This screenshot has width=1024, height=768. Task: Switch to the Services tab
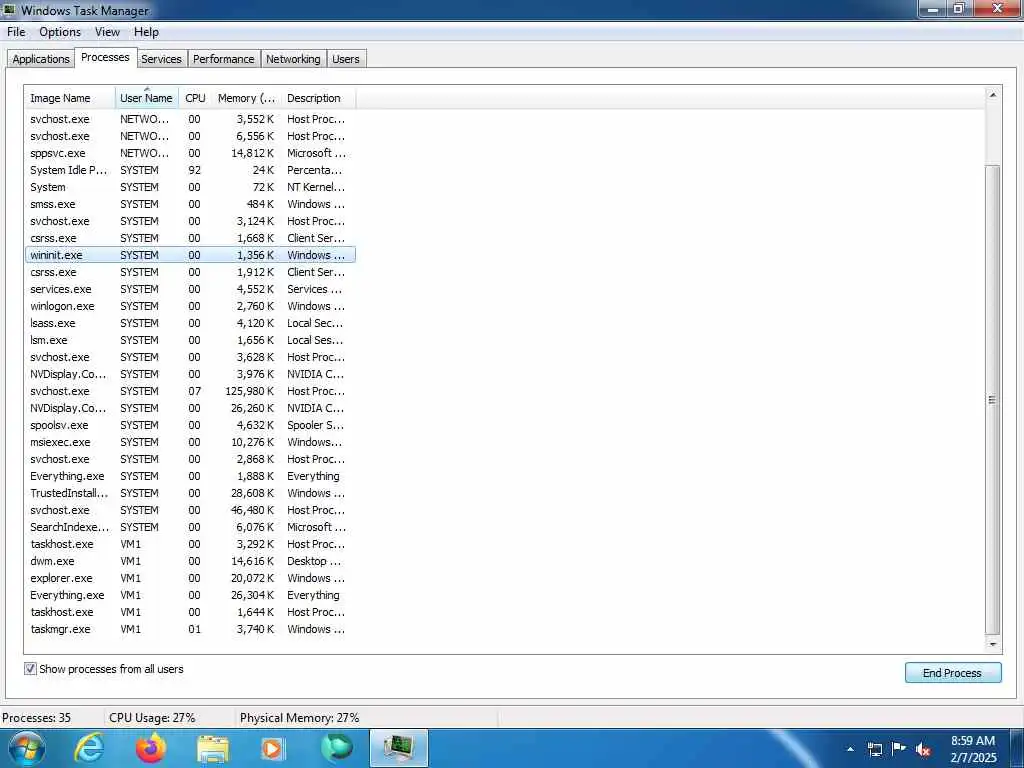[x=161, y=59]
